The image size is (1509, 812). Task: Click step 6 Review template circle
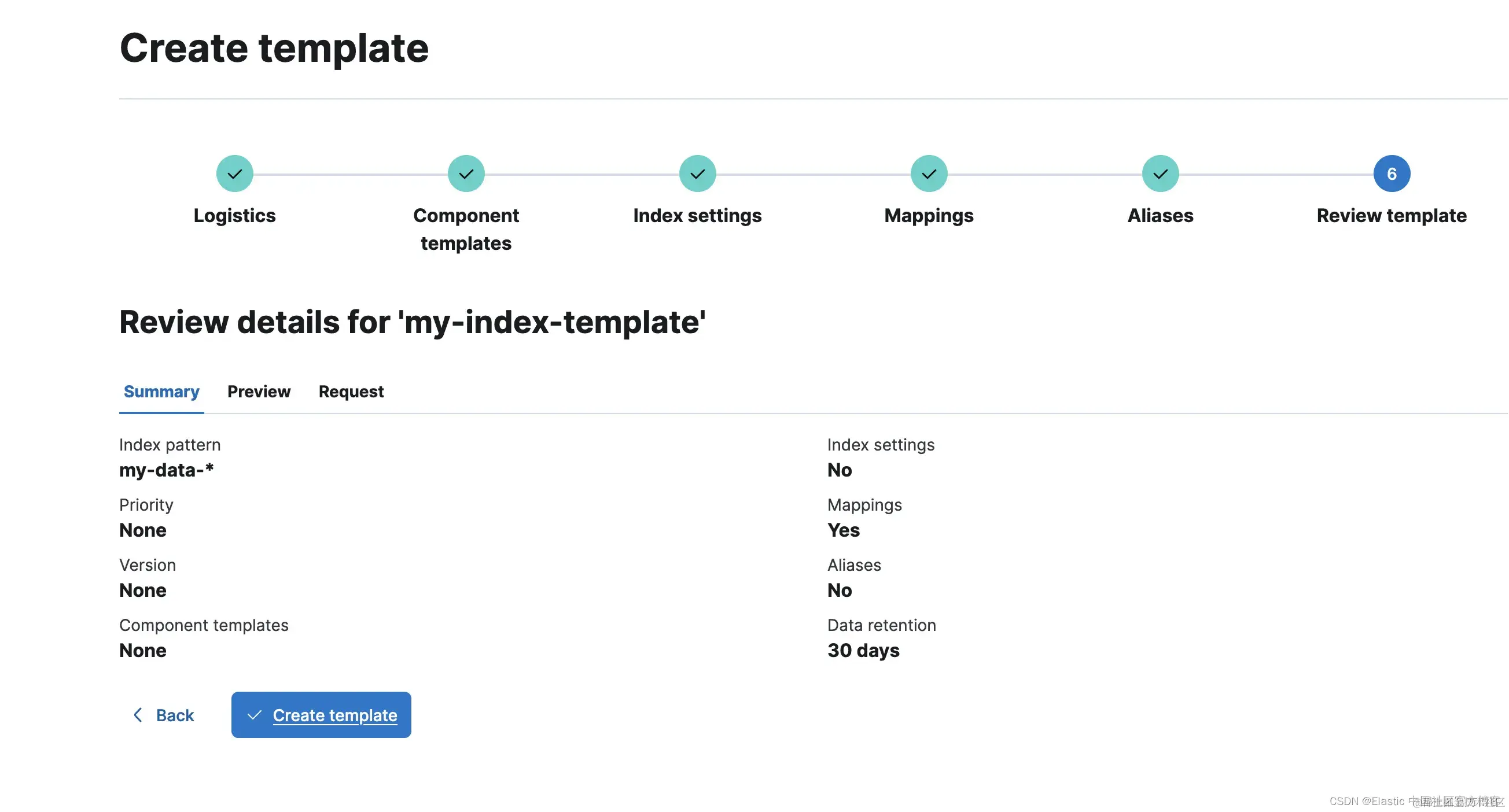coord(1392,174)
